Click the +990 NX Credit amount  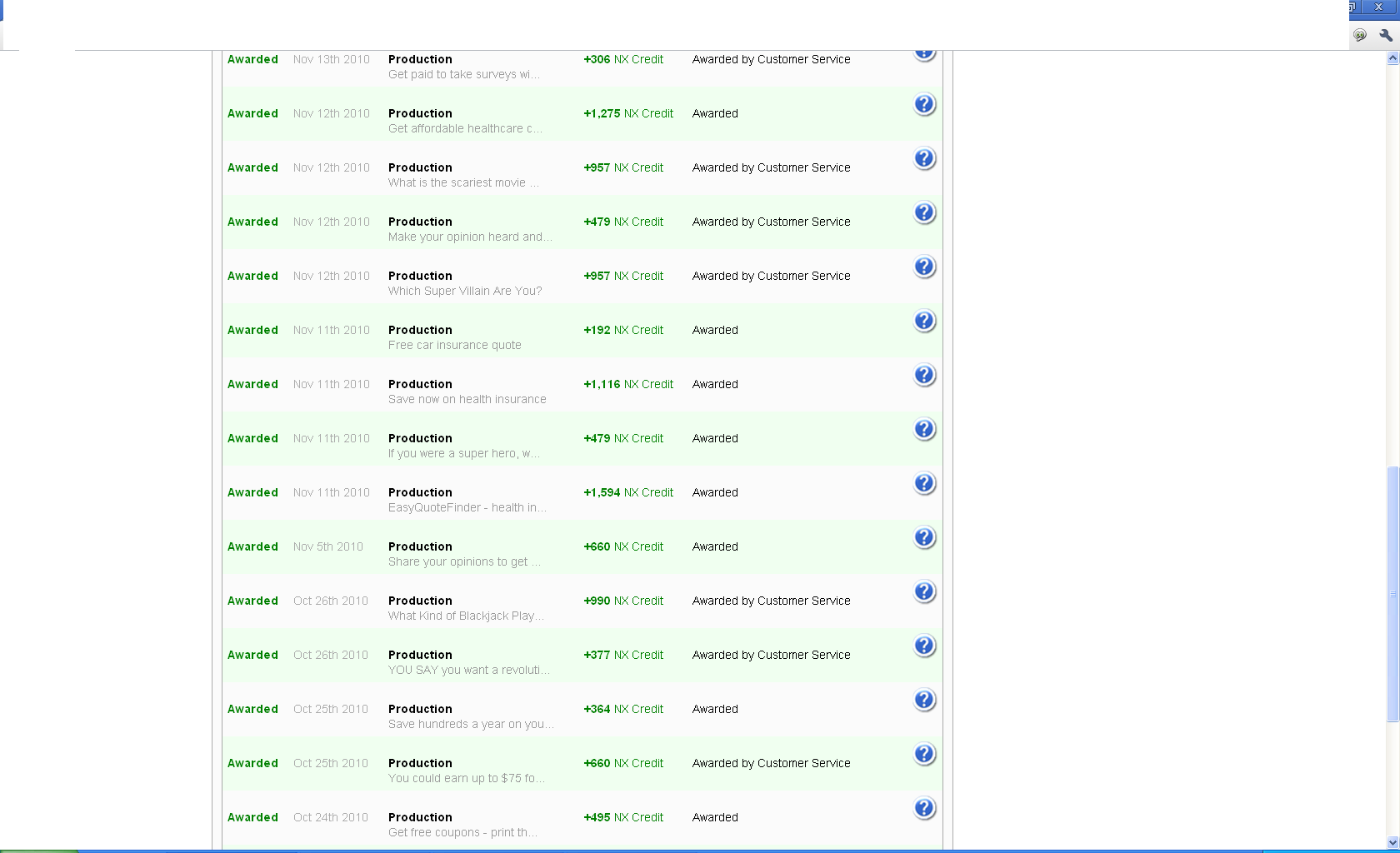click(623, 601)
